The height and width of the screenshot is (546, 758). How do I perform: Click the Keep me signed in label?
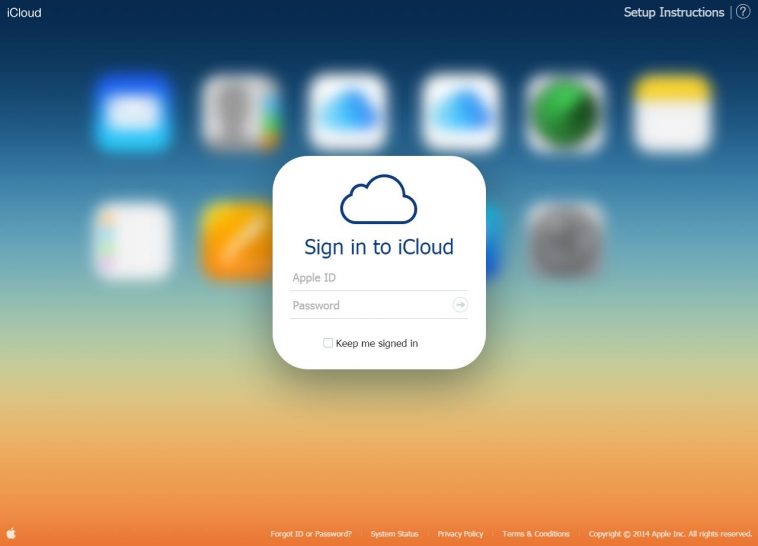(x=377, y=343)
